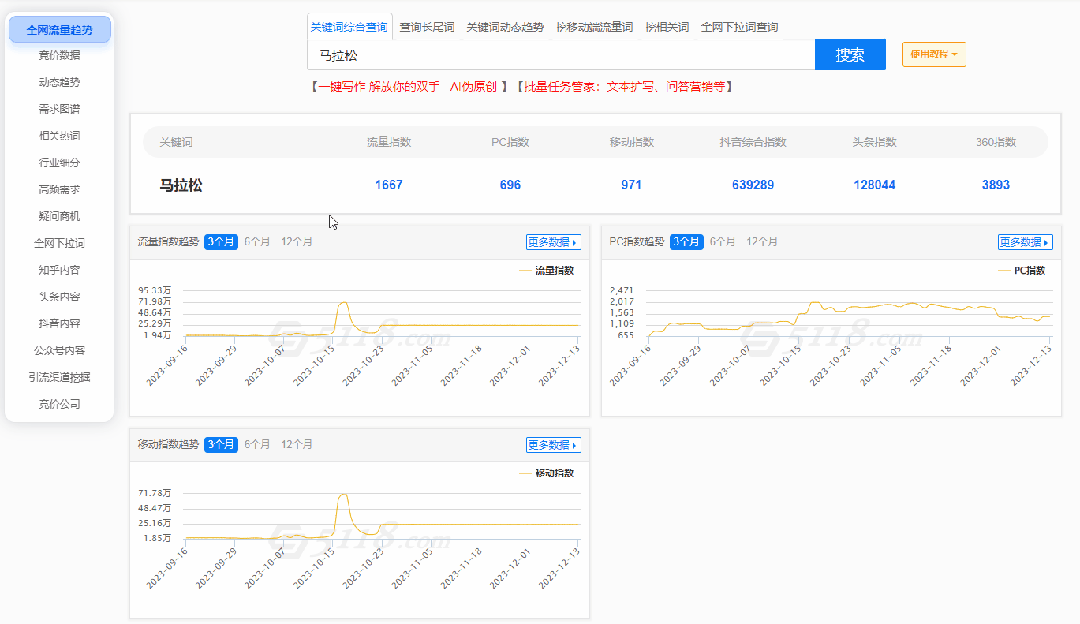Screen dimensions: 1080x624
Task: Click the 抖音综合指数 column header
Action: coord(753,143)
